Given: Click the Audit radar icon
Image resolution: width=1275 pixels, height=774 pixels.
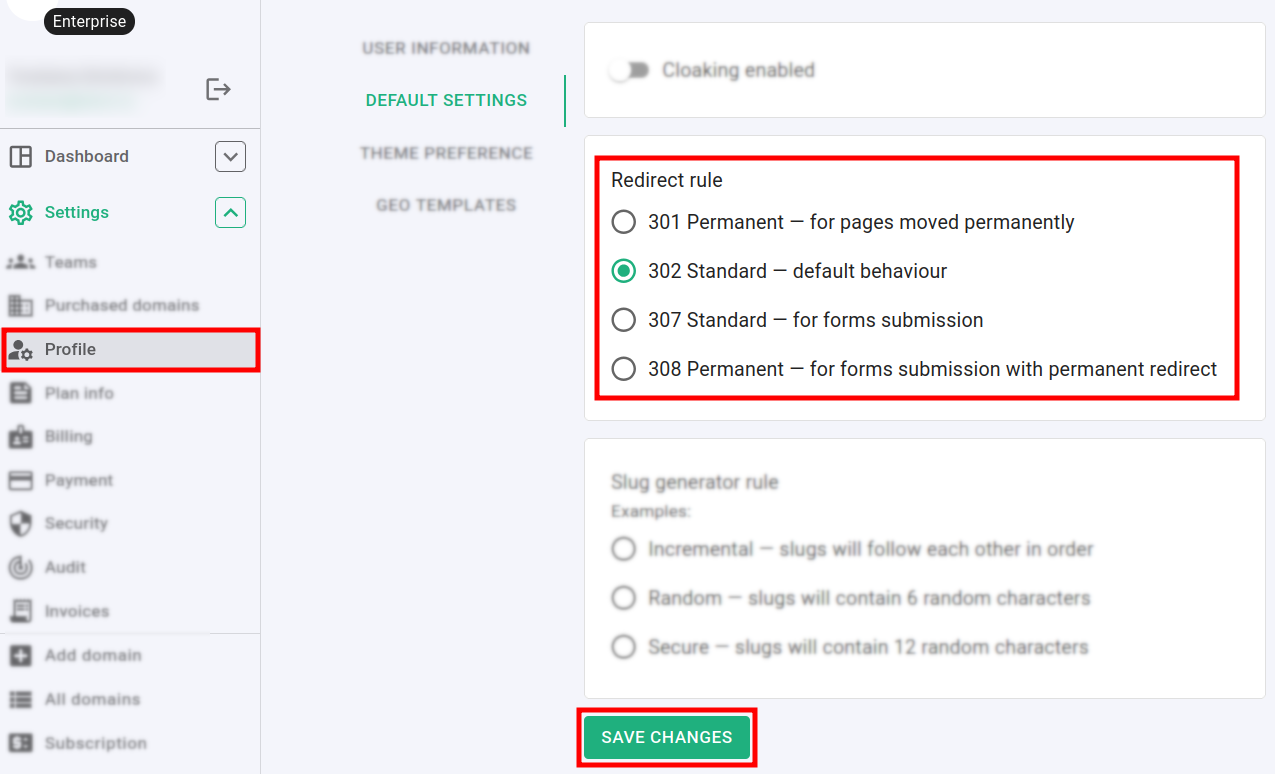Looking at the screenshot, I should click(x=20, y=567).
